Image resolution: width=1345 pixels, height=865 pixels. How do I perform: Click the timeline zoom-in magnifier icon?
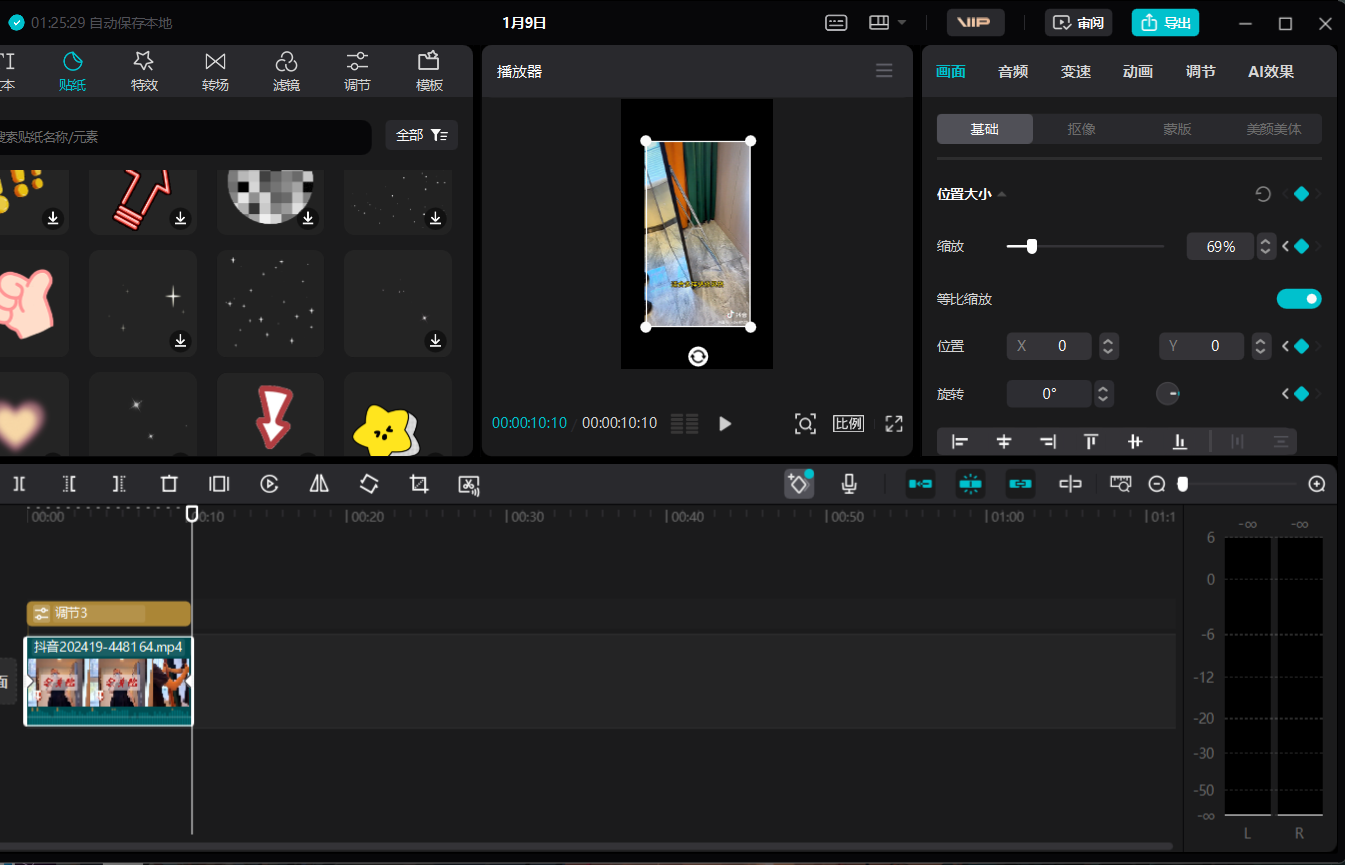coord(1317,484)
